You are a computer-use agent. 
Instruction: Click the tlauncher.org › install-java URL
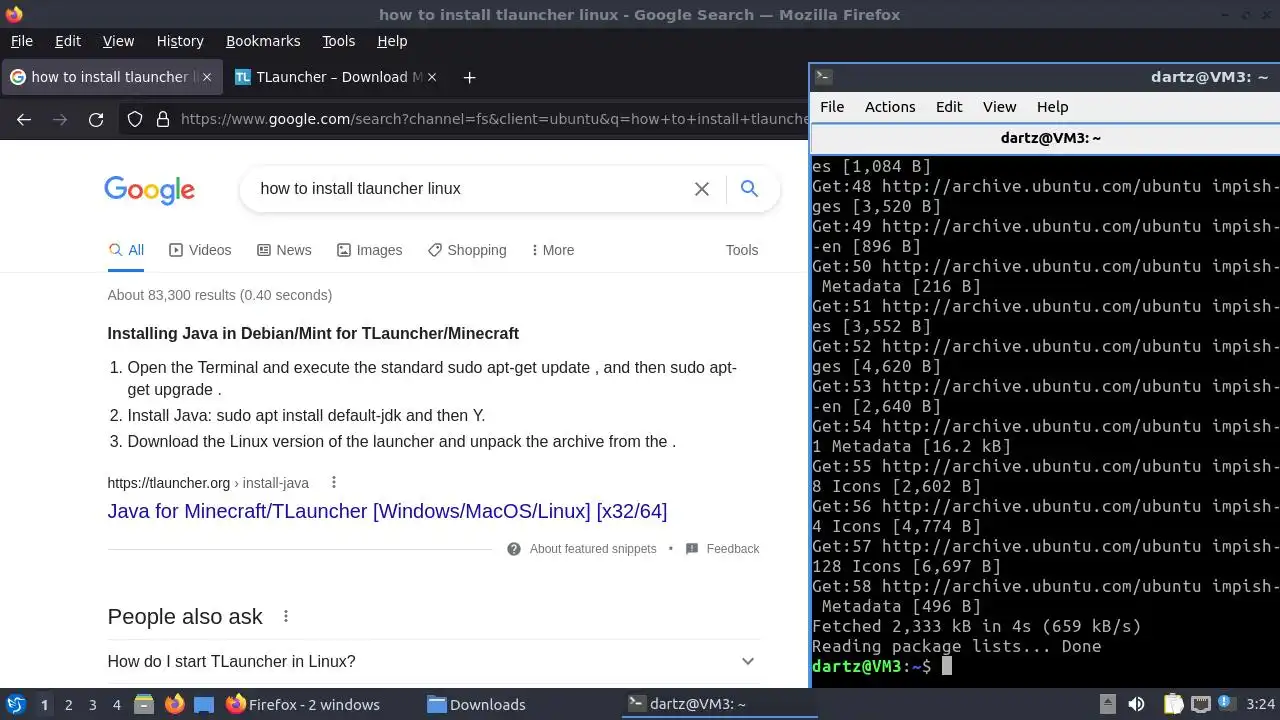click(208, 483)
